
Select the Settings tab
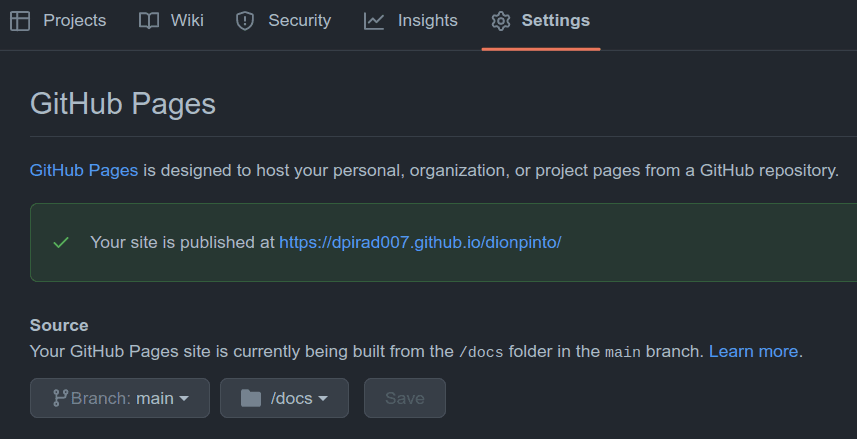(541, 21)
